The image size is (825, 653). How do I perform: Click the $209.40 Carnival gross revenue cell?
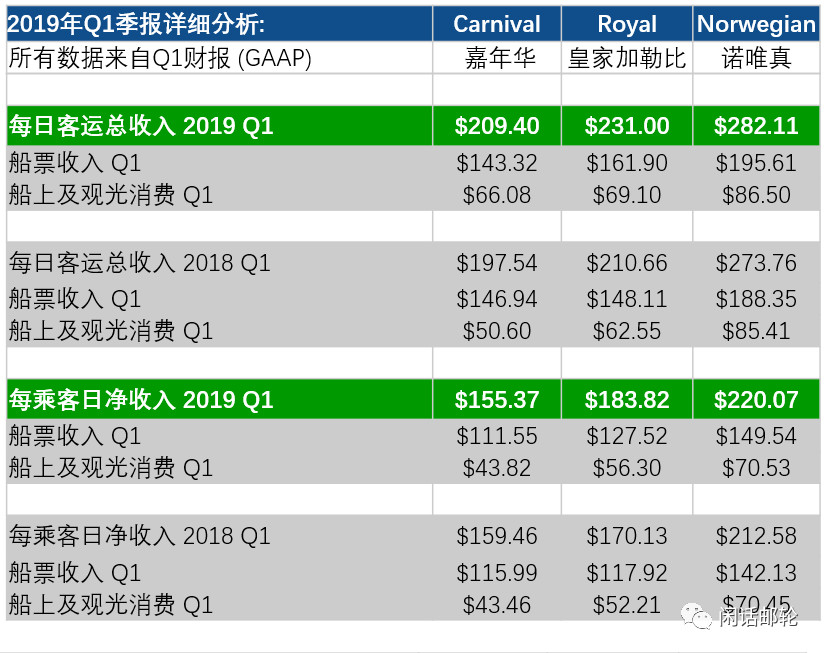coord(497,126)
